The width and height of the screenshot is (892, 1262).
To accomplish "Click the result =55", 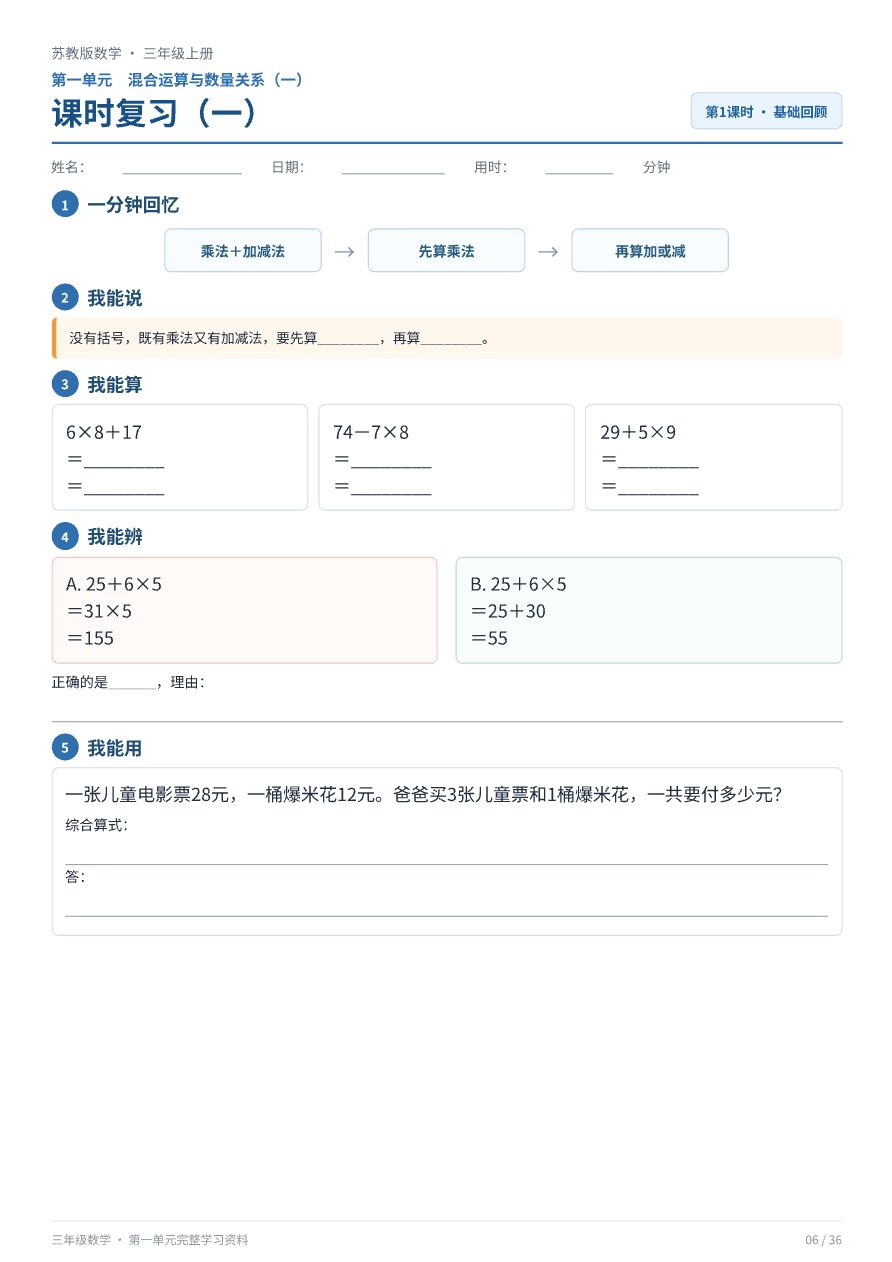I will point(490,638).
